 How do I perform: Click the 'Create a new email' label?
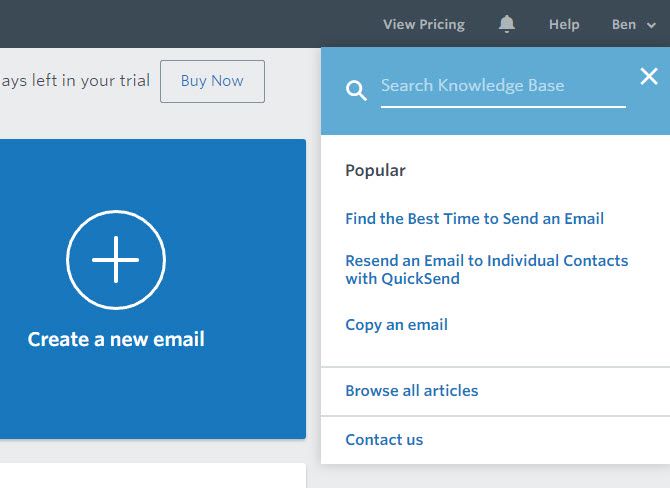pos(116,339)
